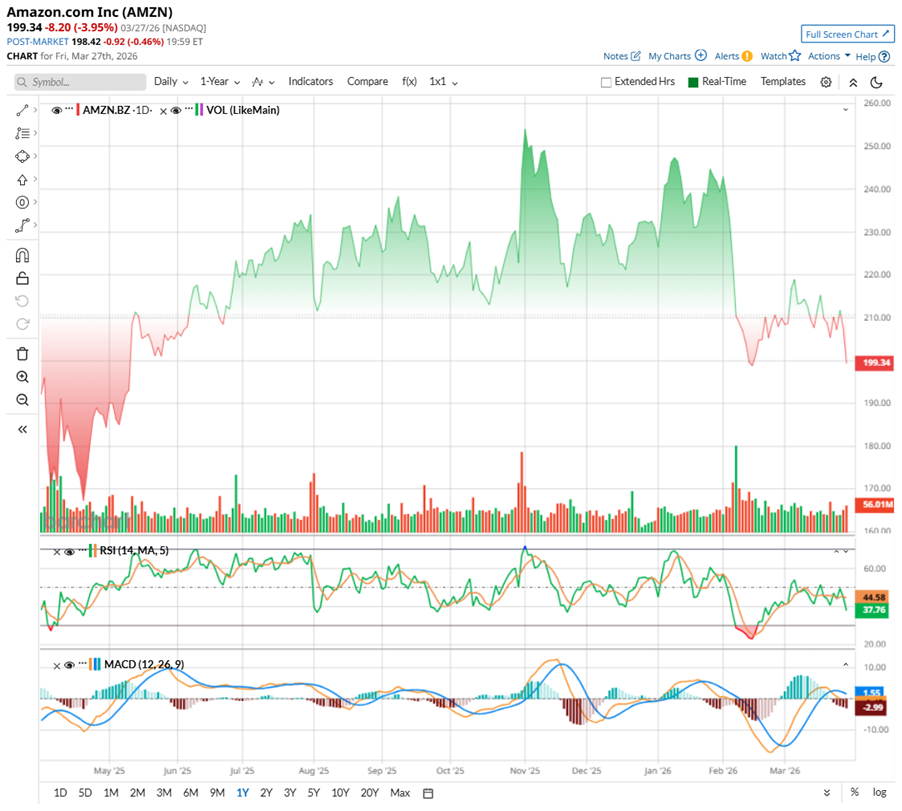Toggle the Real-Time data option
The image size is (902, 811).
click(693, 82)
